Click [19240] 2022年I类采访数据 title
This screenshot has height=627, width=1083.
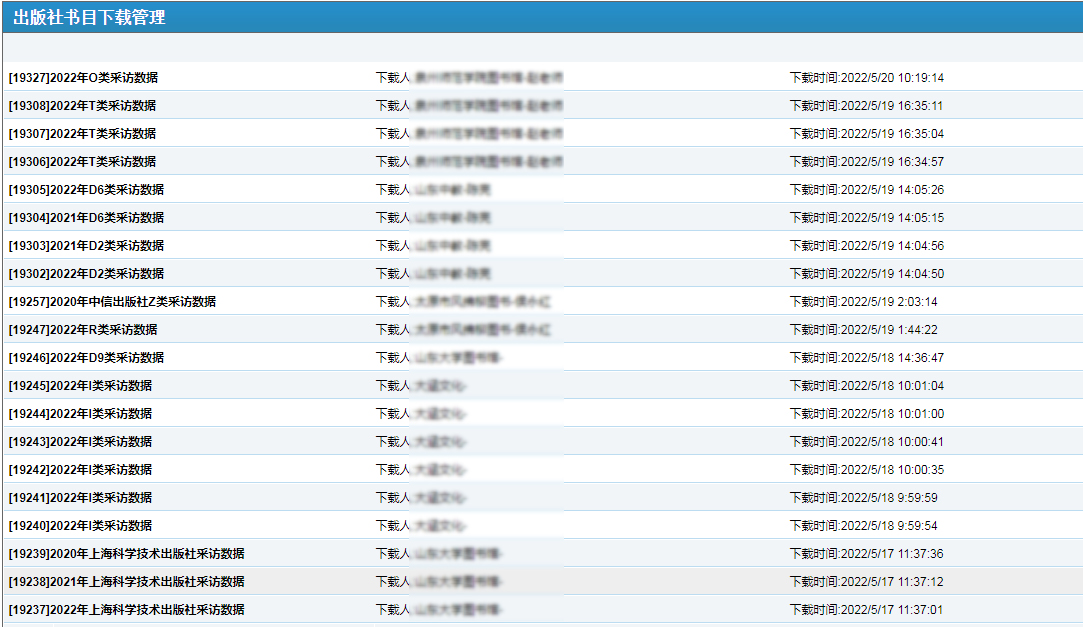[x=80, y=526]
